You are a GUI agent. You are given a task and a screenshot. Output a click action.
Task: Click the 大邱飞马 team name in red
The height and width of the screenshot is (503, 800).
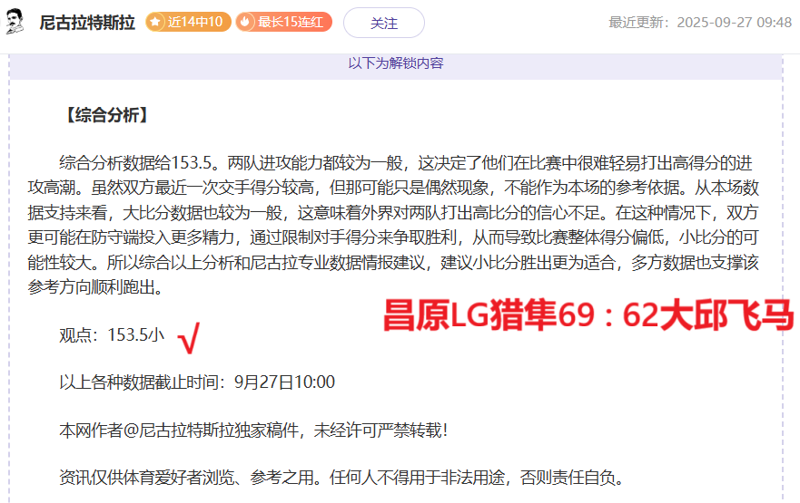coord(738,314)
